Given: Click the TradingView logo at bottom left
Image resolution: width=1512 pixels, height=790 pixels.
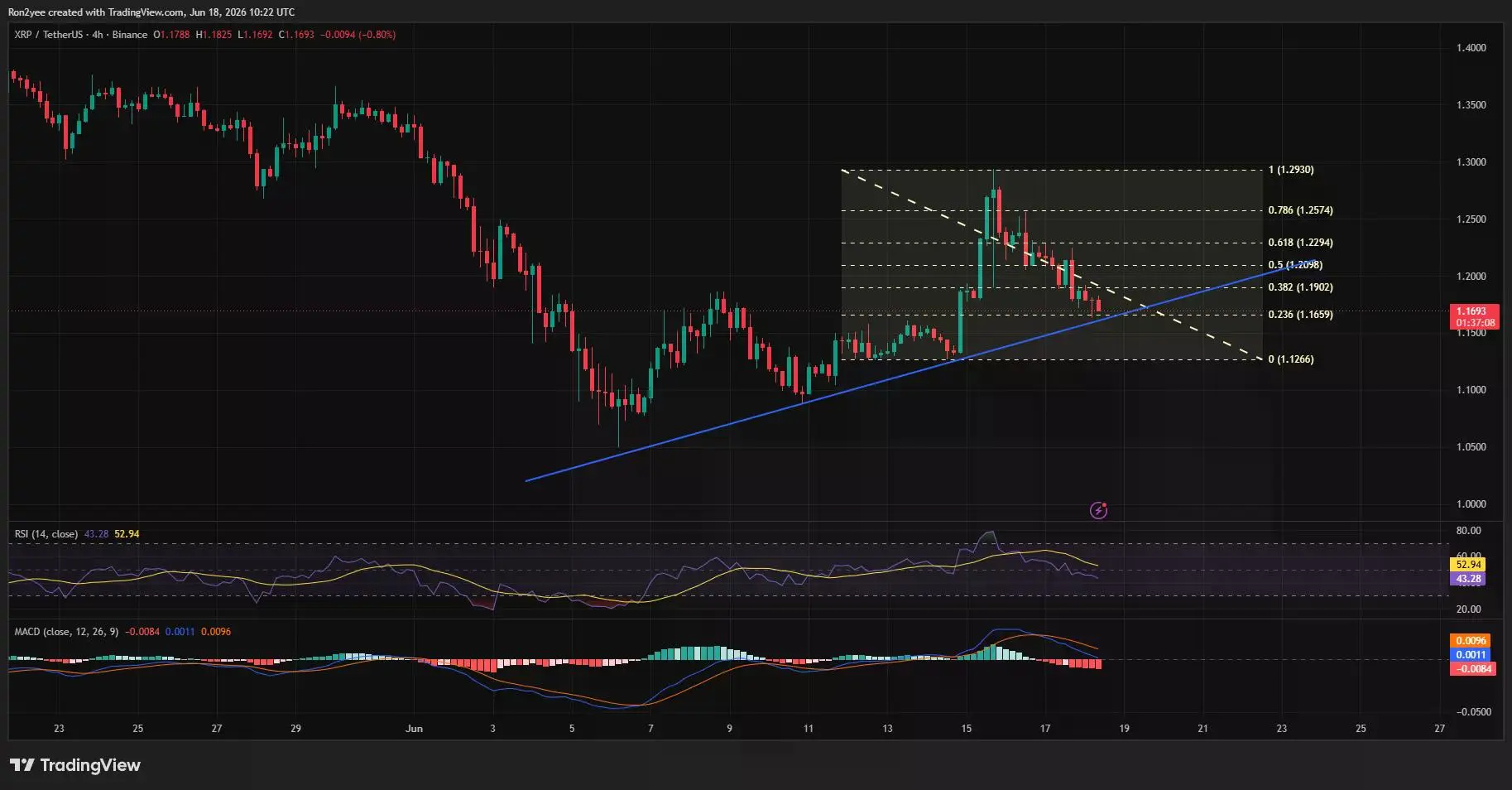Looking at the screenshot, I should click(75, 765).
